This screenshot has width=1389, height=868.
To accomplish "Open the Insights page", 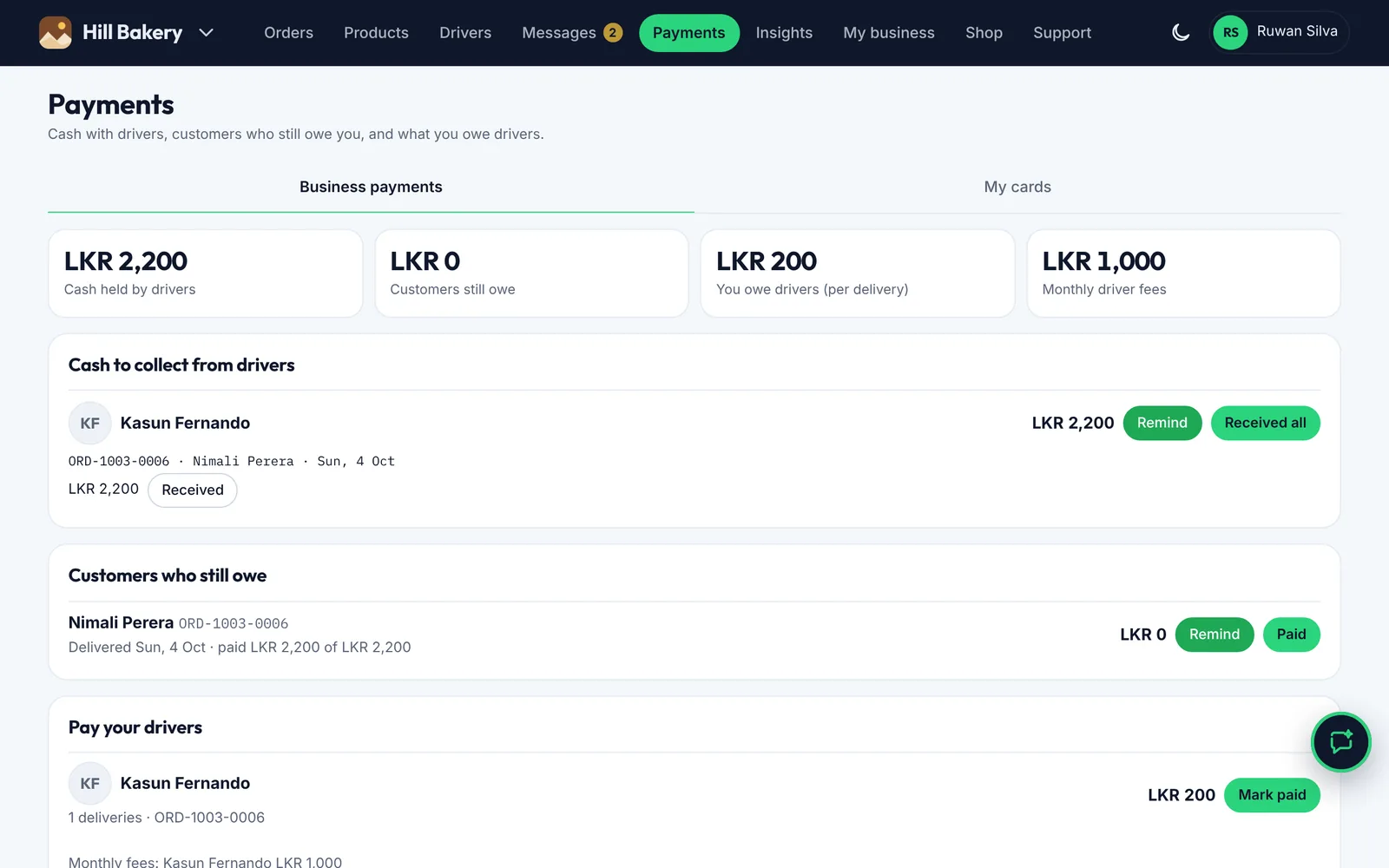I will click(x=784, y=33).
